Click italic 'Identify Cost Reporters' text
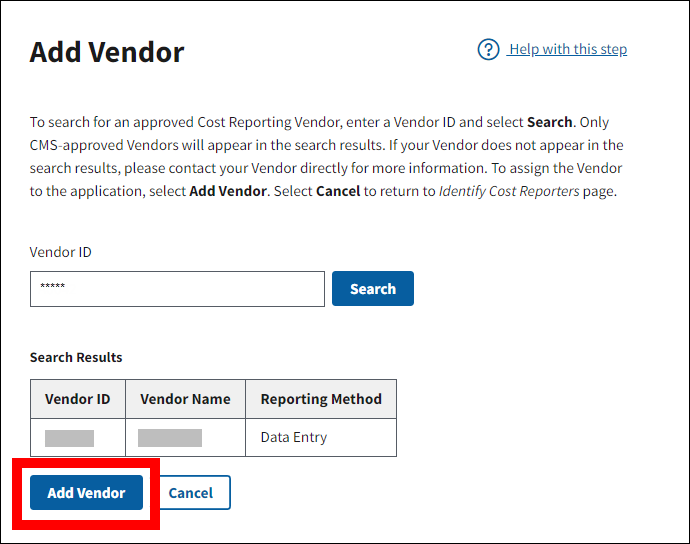The width and height of the screenshot is (690, 544). coord(509,191)
